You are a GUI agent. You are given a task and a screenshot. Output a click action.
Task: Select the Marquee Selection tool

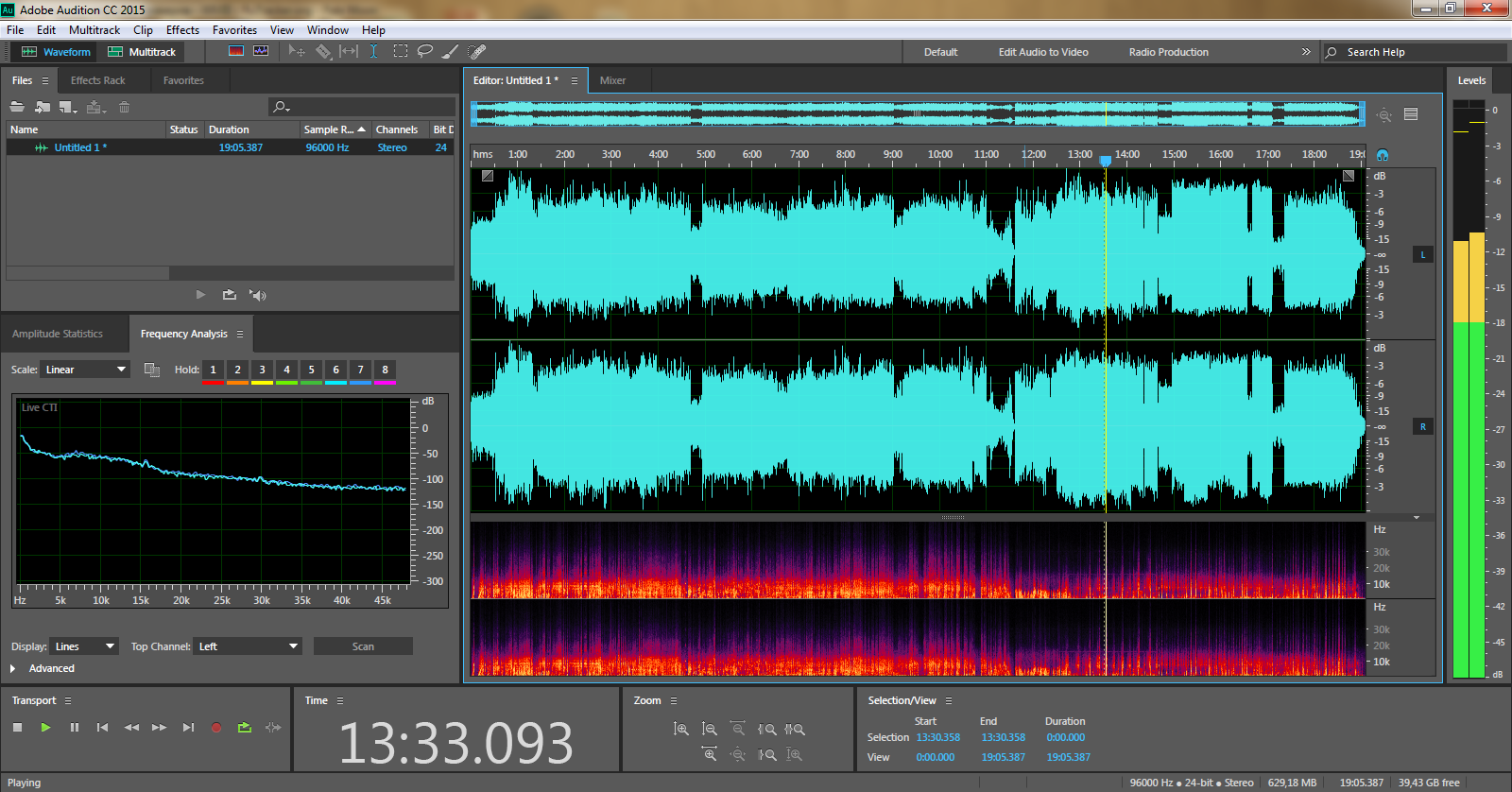coord(401,51)
